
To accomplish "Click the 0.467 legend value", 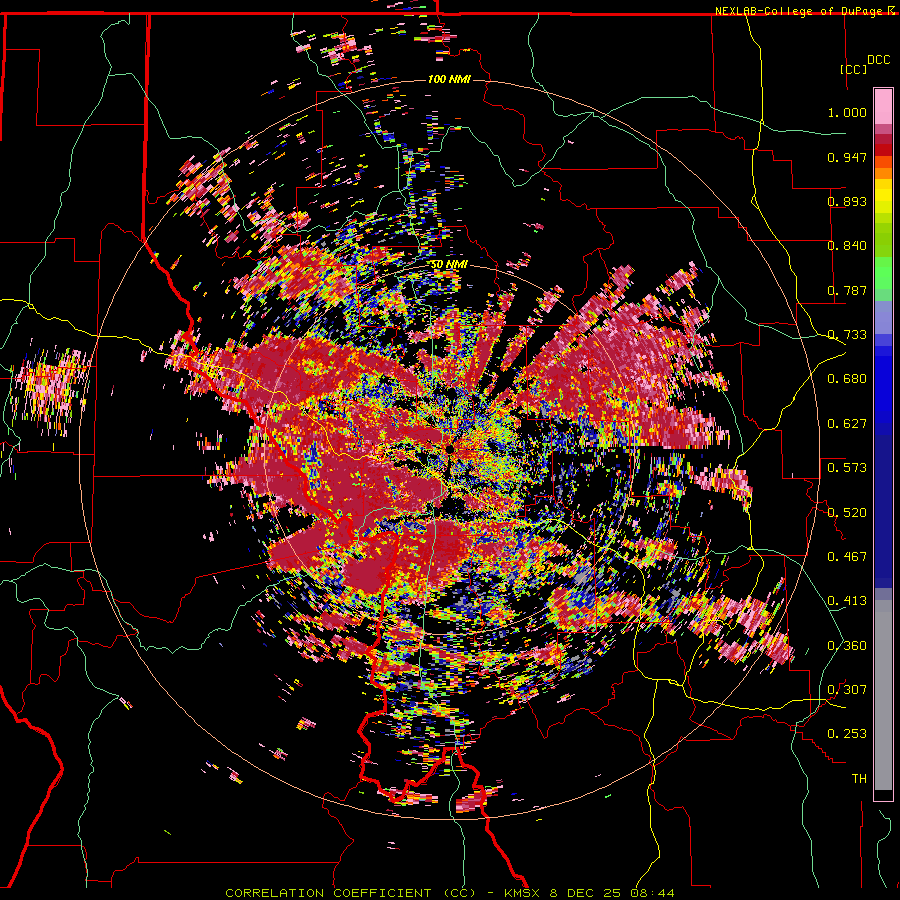I will pyautogui.click(x=847, y=556).
